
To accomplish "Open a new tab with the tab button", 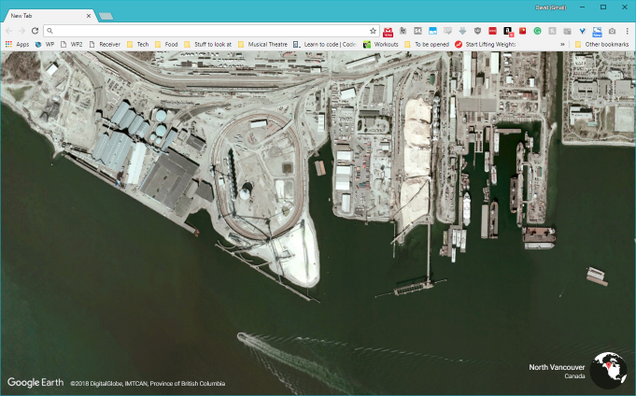I will coord(106,16).
